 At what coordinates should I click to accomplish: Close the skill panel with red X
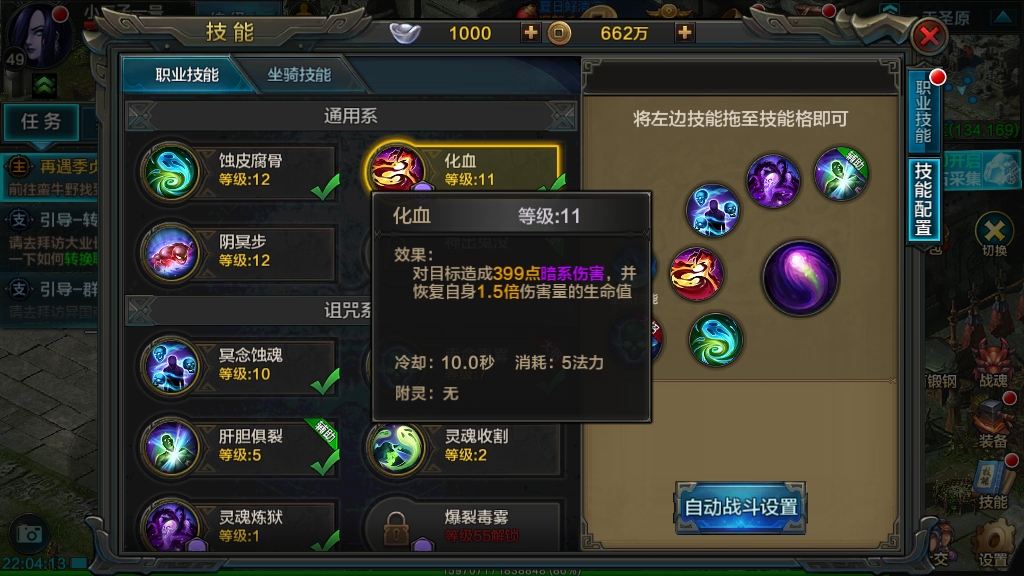click(929, 36)
